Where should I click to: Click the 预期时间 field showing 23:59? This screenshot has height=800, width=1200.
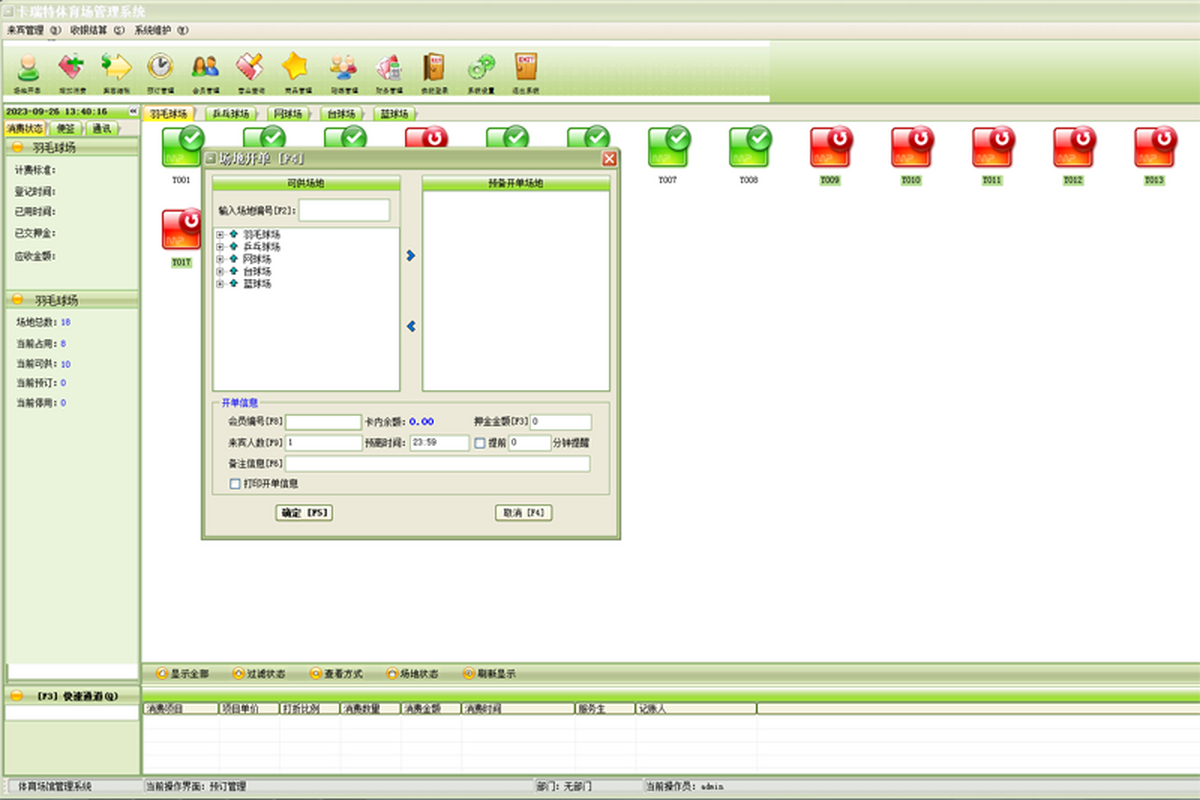[x=438, y=442]
